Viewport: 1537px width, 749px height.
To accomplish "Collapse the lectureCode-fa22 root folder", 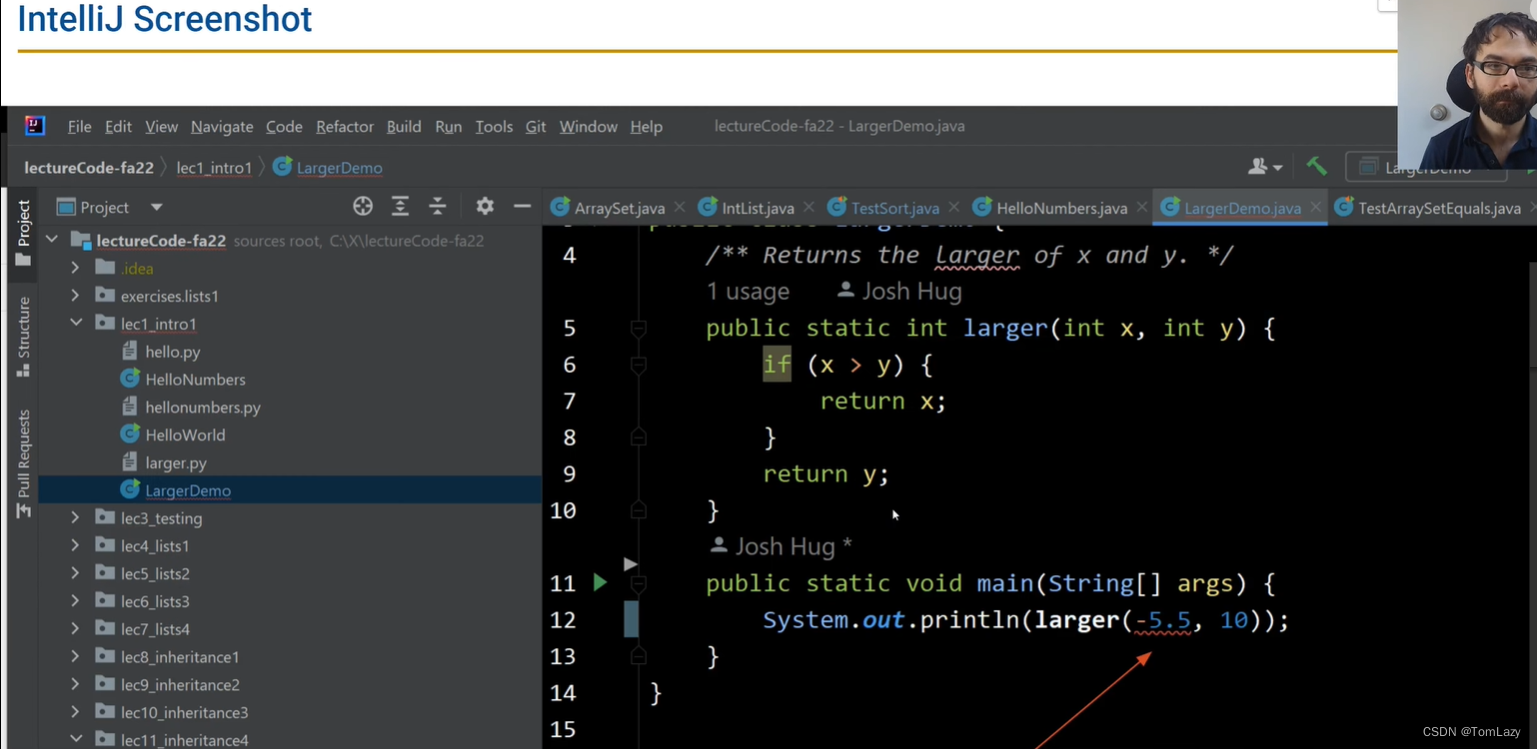I will tap(52, 240).
